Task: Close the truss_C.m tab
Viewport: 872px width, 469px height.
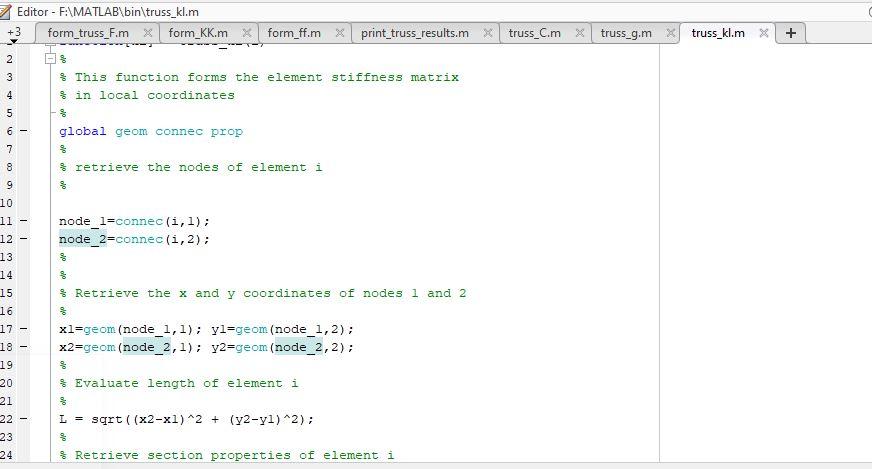Action: click(579, 33)
